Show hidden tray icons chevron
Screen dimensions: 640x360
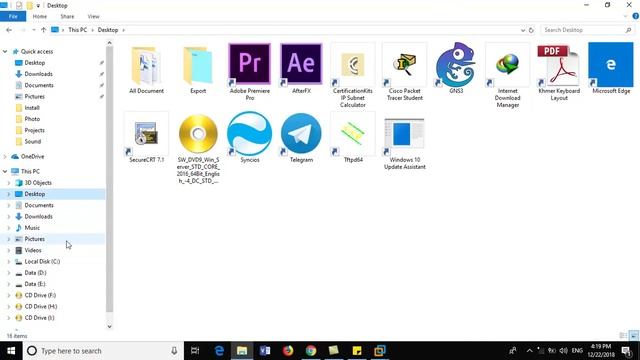pos(529,351)
